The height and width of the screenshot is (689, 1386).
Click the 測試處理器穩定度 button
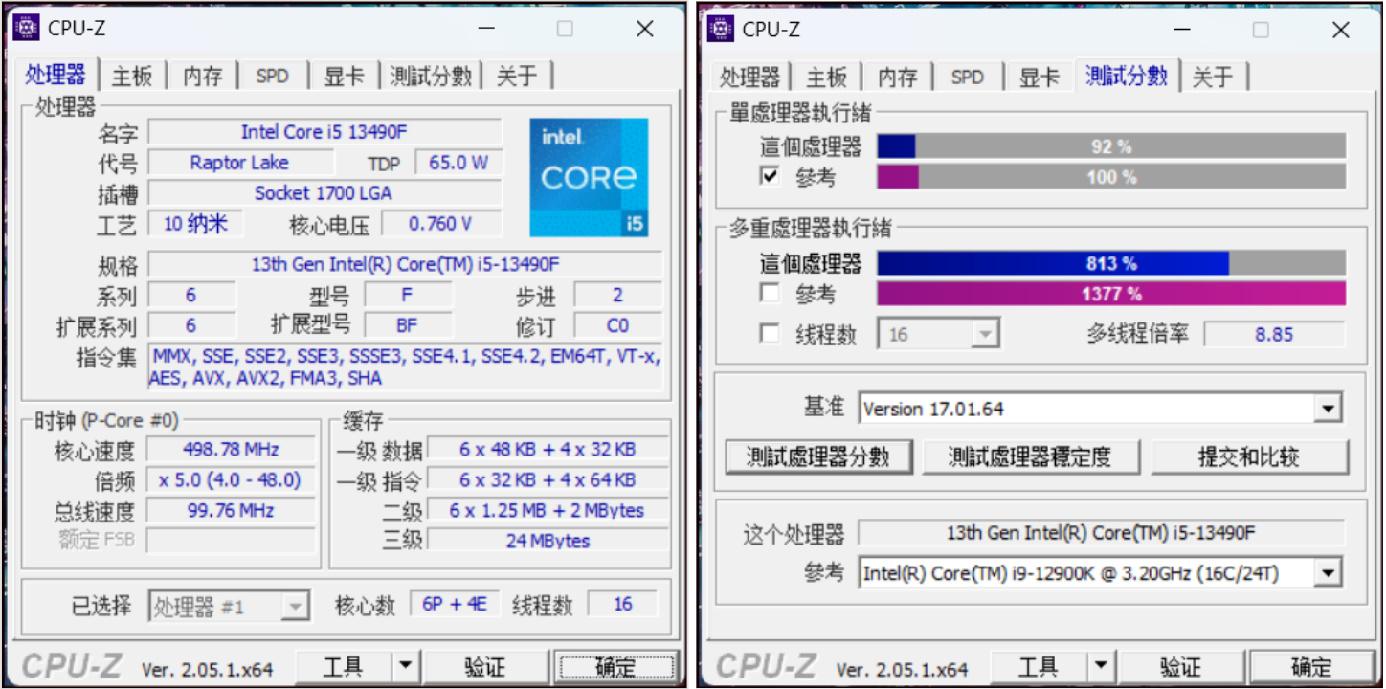[x=1030, y=457]
